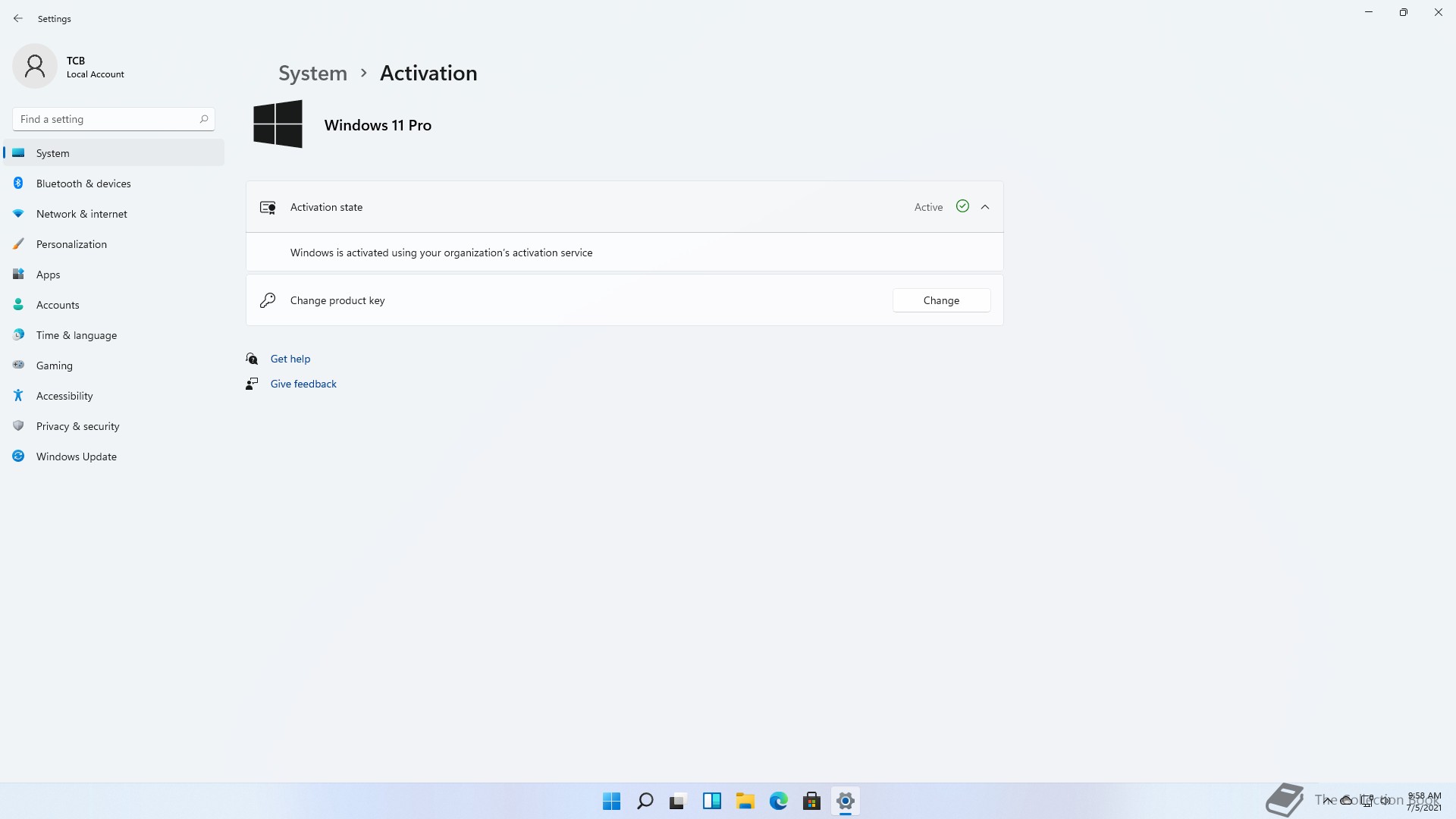Click the search magnifier in Find a setting
This screenshot has width=1456, height=819.
pos(203,119)
